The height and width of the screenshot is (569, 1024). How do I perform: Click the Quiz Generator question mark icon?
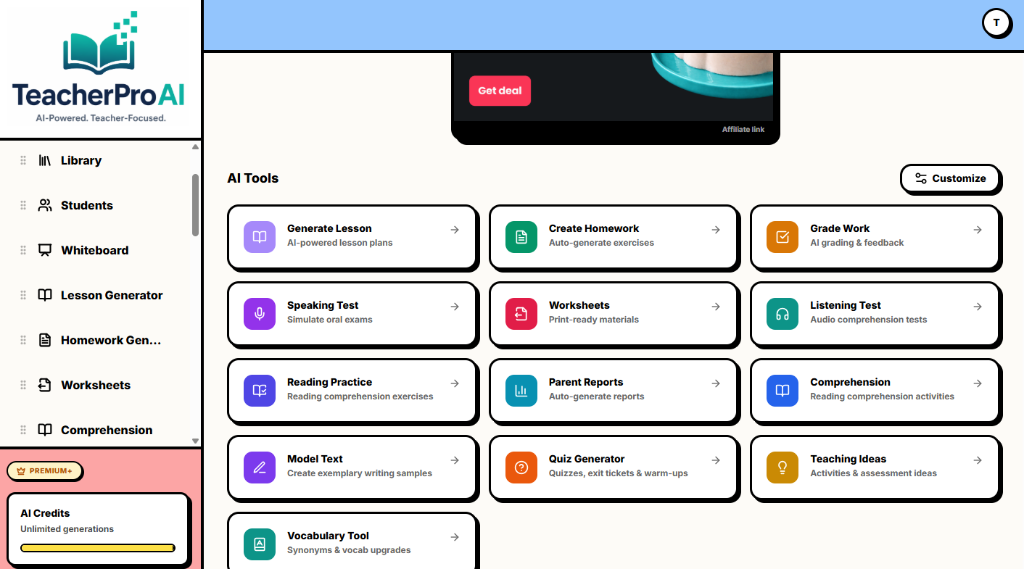[x=521, y=467]
